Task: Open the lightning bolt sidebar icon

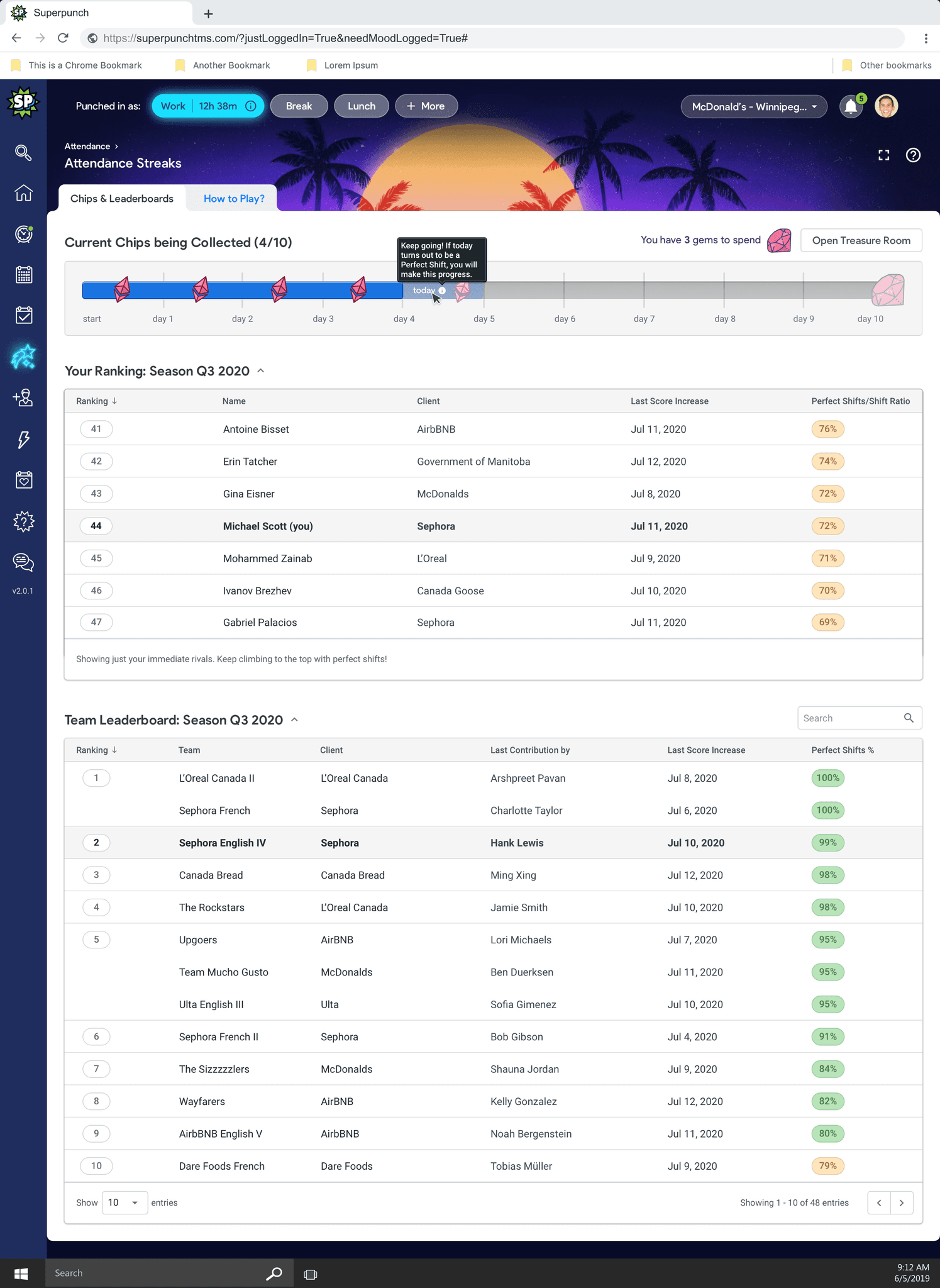Action: click(23, 439)
